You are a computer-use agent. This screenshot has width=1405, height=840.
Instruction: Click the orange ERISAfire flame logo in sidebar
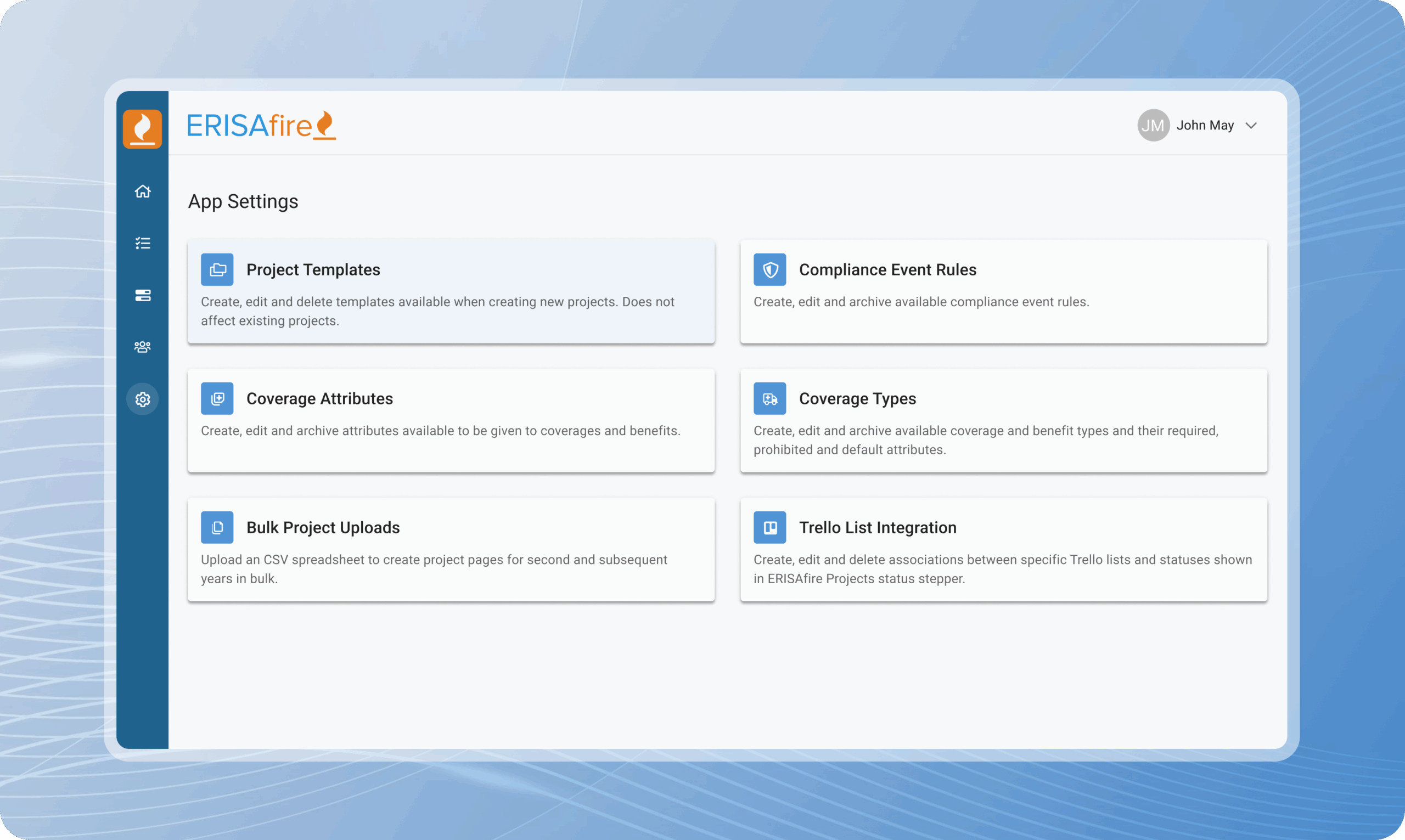pyautogui.click(x=142, y=128)
